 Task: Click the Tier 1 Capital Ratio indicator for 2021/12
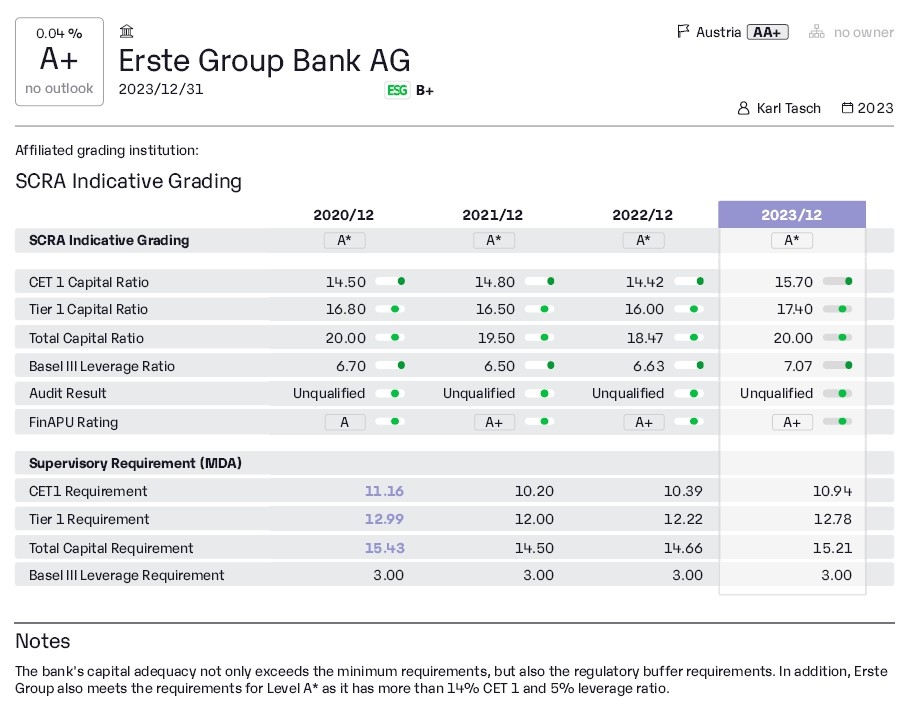pos(540,309)
